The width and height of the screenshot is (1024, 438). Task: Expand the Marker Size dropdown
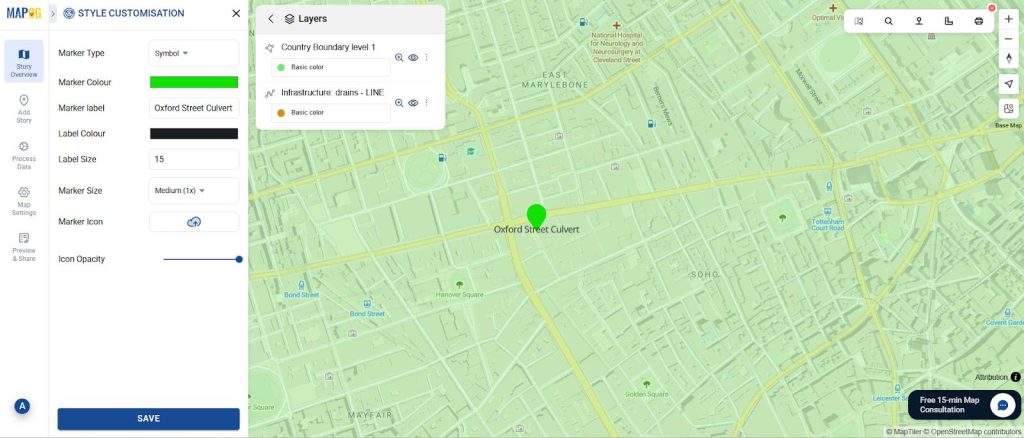point(193,190)
